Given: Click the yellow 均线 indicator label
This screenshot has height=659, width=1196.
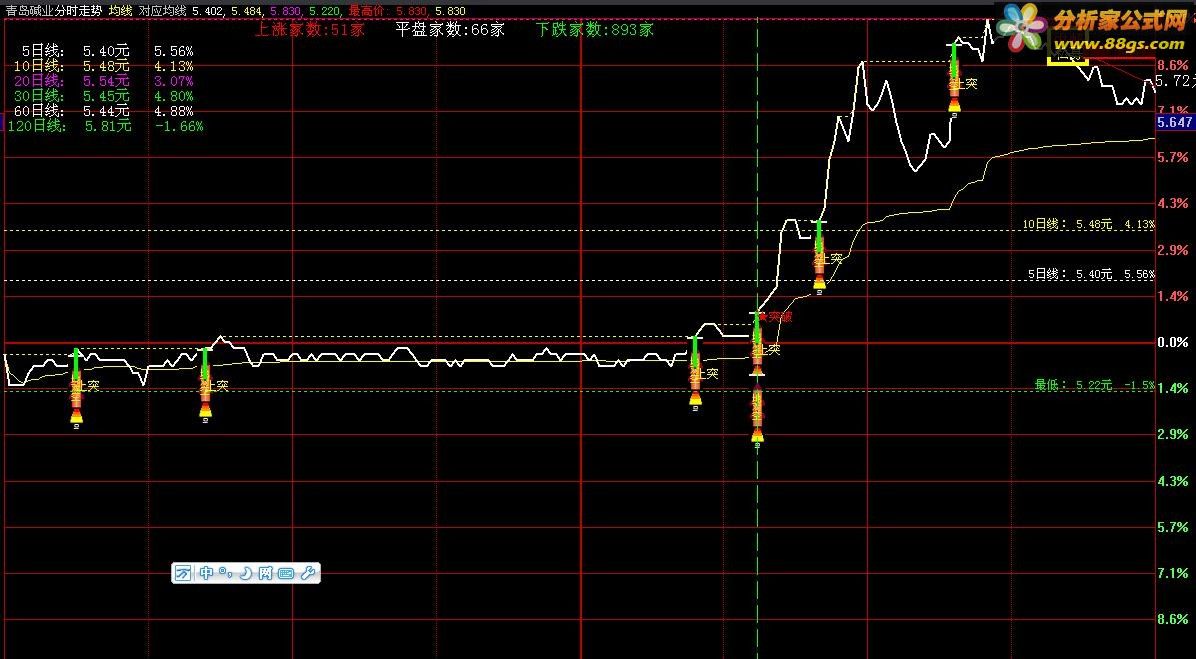Looking at the screenshot, I should point(120,11).
